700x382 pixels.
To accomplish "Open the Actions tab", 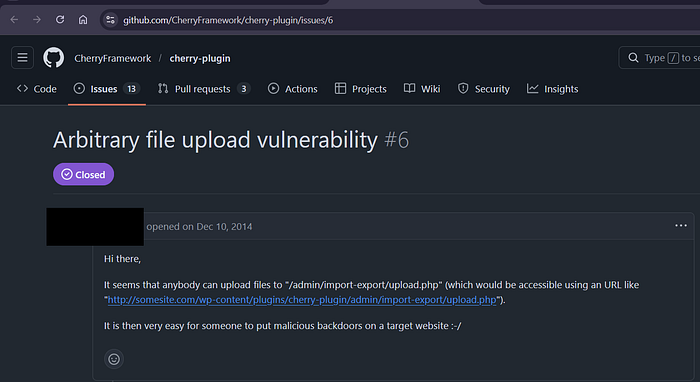I will (x=292, y=89).
